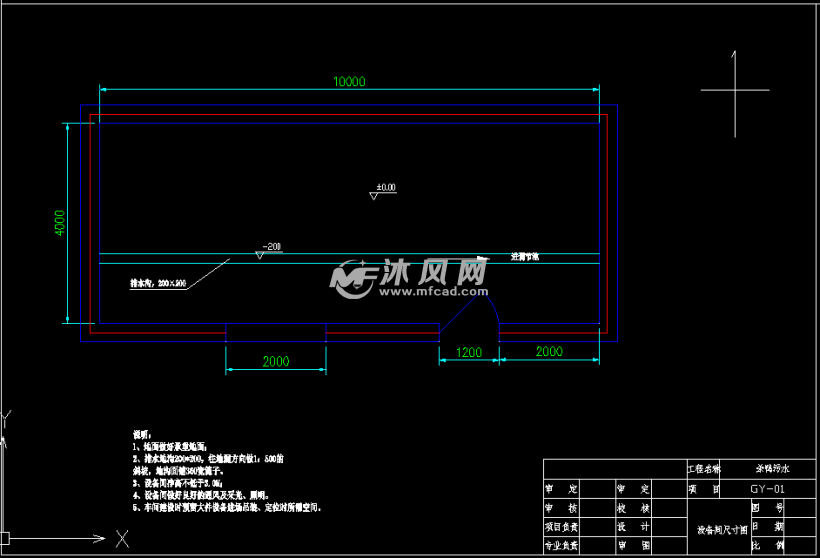Click the UCS X axis label
Image resolution: width=820 pixels, height=558 pixels.
[x=122, y=539]
